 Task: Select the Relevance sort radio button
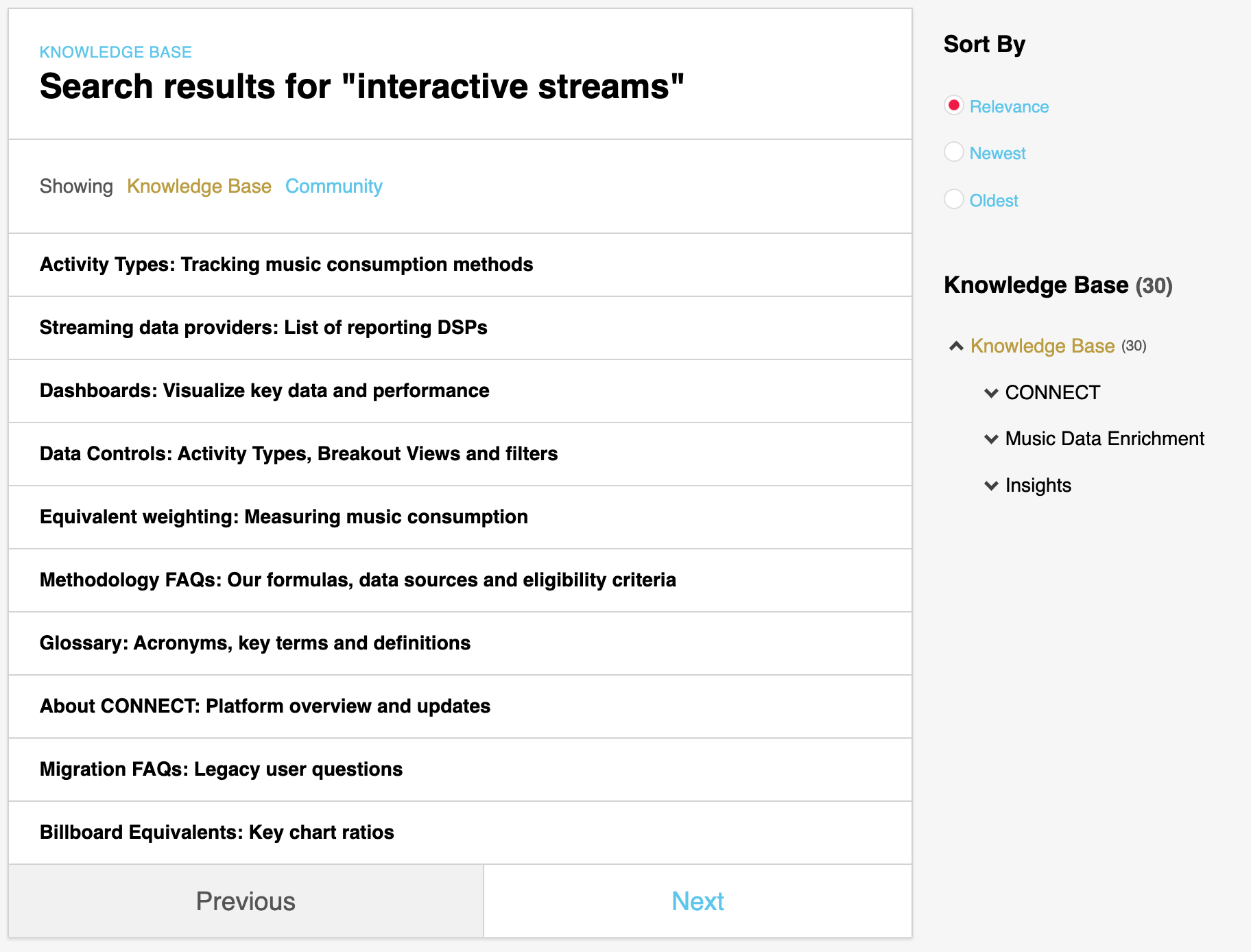954,105
